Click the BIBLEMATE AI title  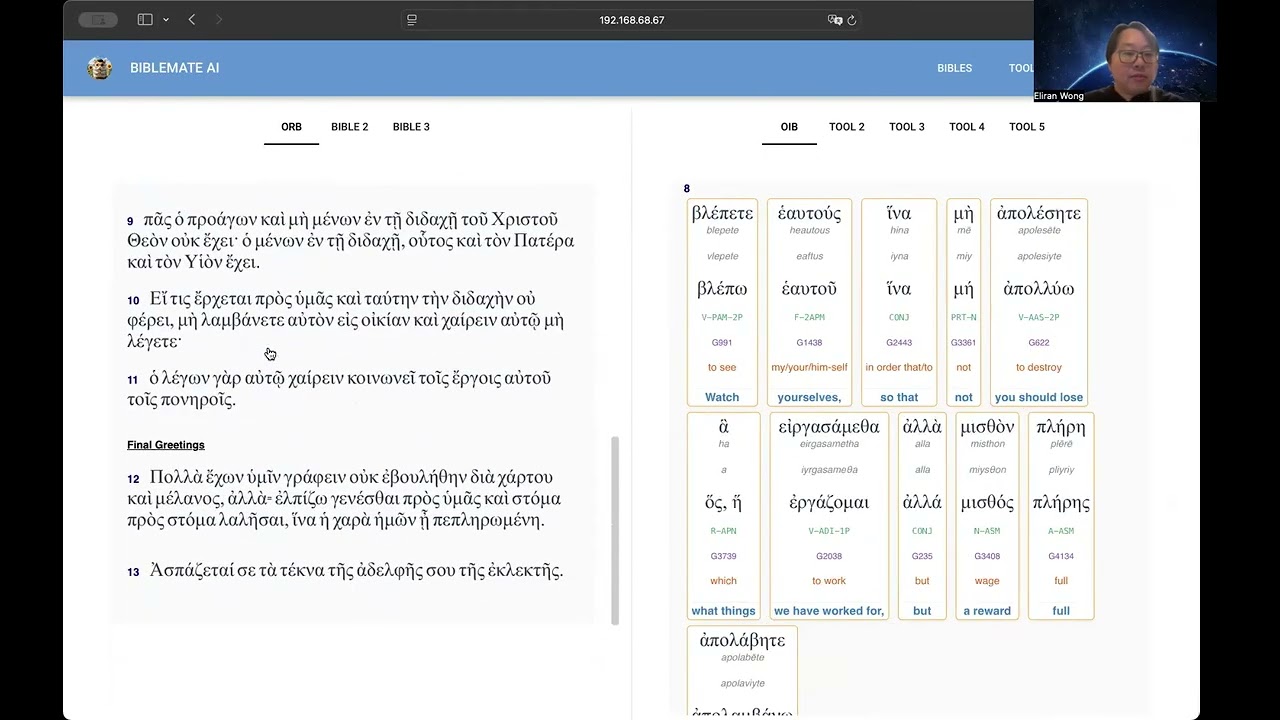coord(174,68)
